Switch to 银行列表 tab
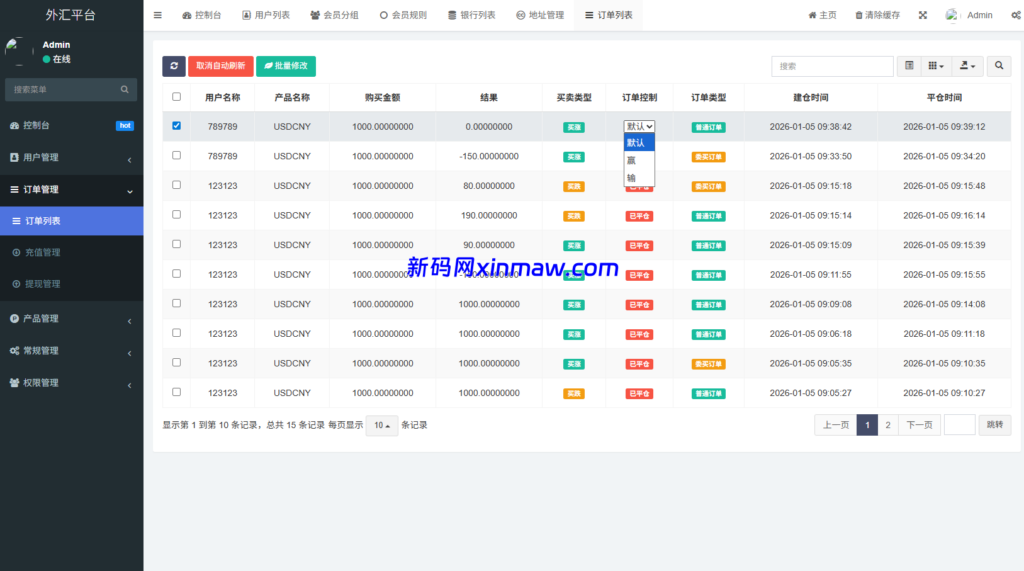 tap(472, 15)
